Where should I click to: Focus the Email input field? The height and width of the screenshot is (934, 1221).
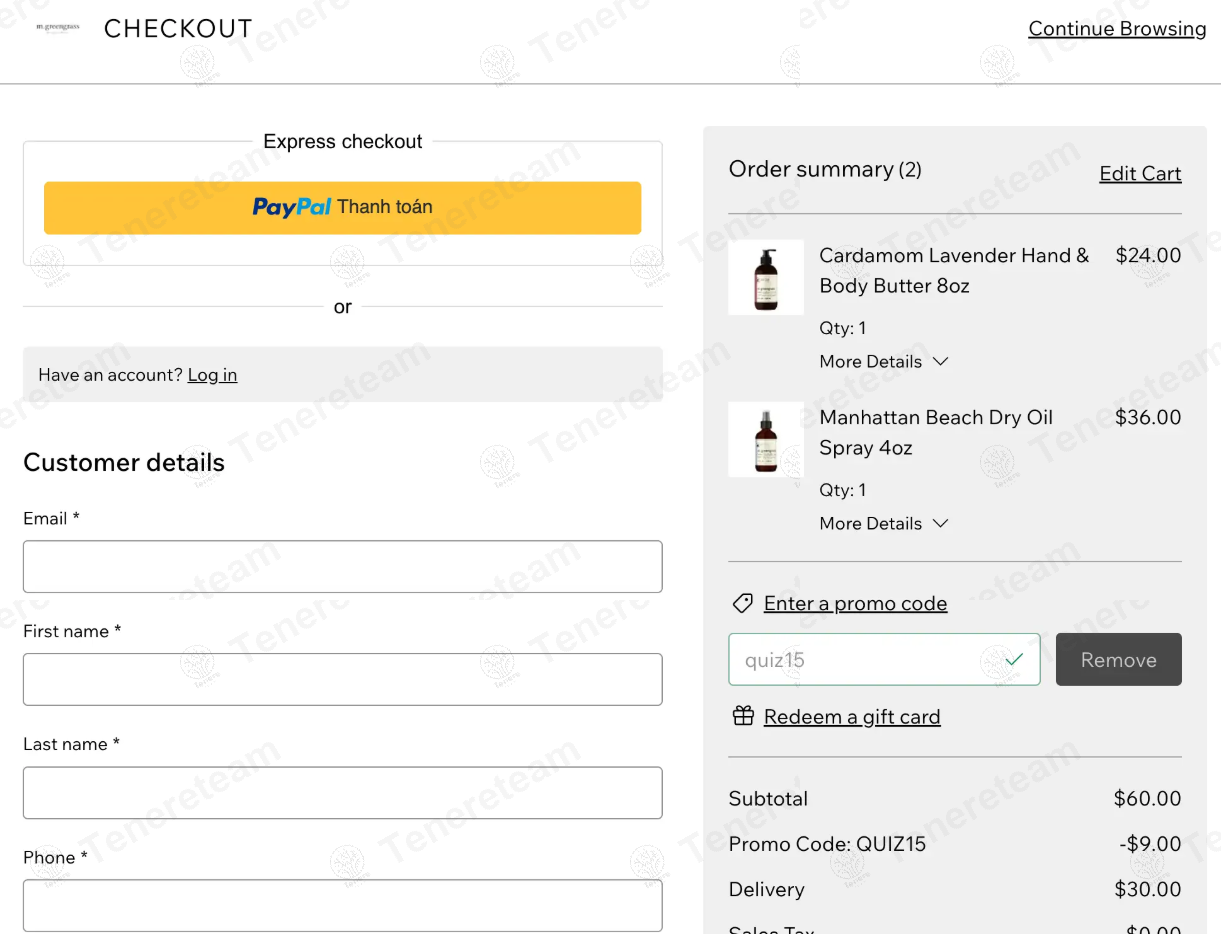pyautogui.click(x=342, y=567)
